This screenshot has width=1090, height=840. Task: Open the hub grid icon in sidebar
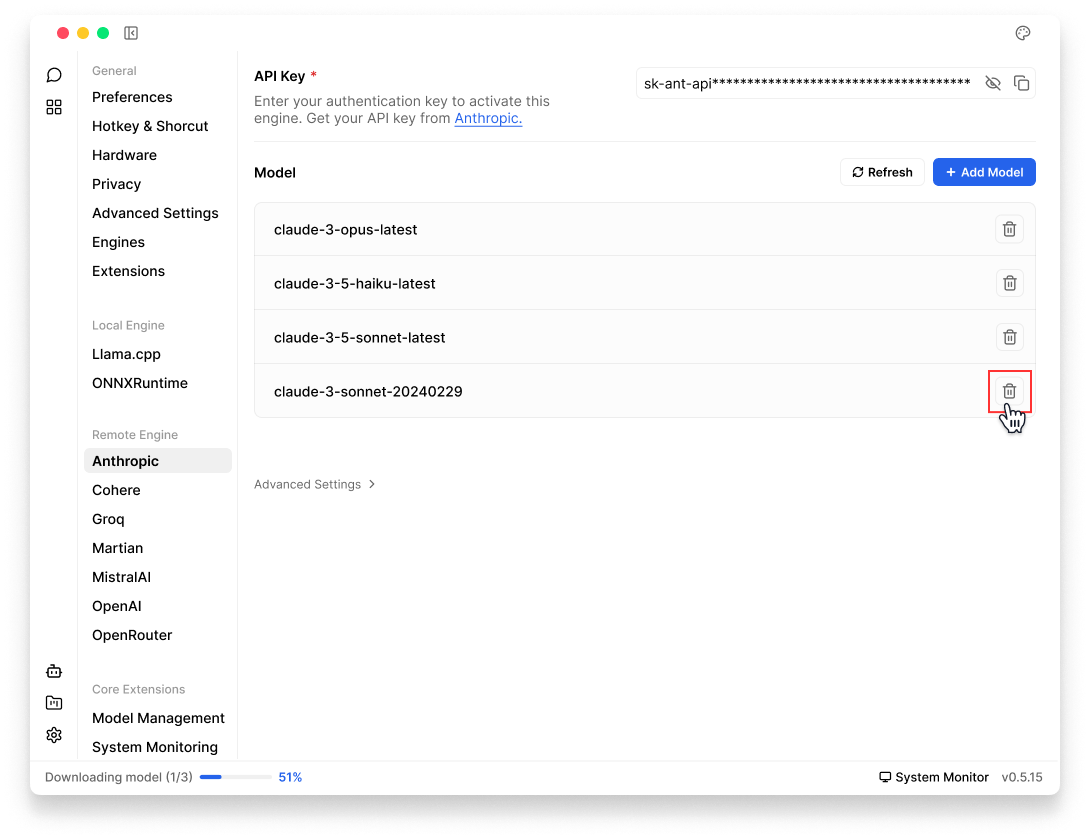pyautogui.click(x=54, y=107)
